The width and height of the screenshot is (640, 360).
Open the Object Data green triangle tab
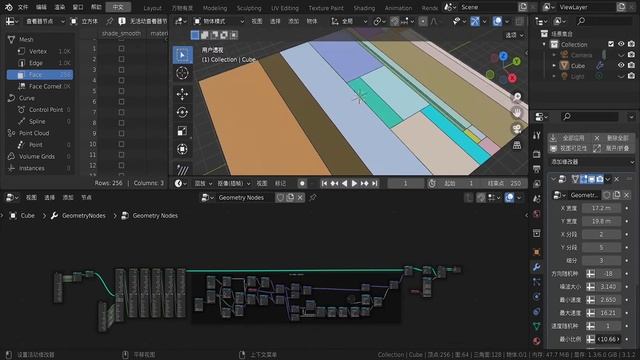(537, 326)
